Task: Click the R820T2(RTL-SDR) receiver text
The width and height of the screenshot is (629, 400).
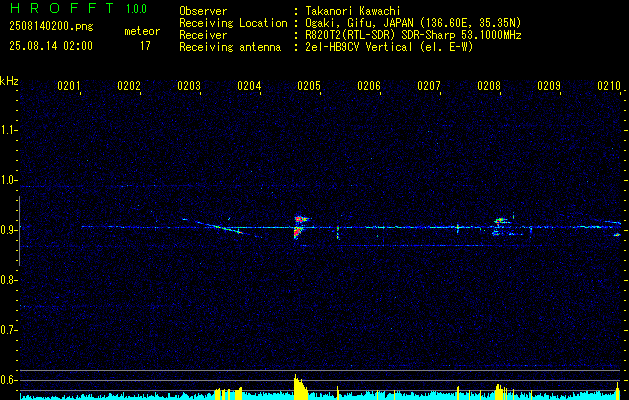Action: pyautogui.click(x=413, y=35)
